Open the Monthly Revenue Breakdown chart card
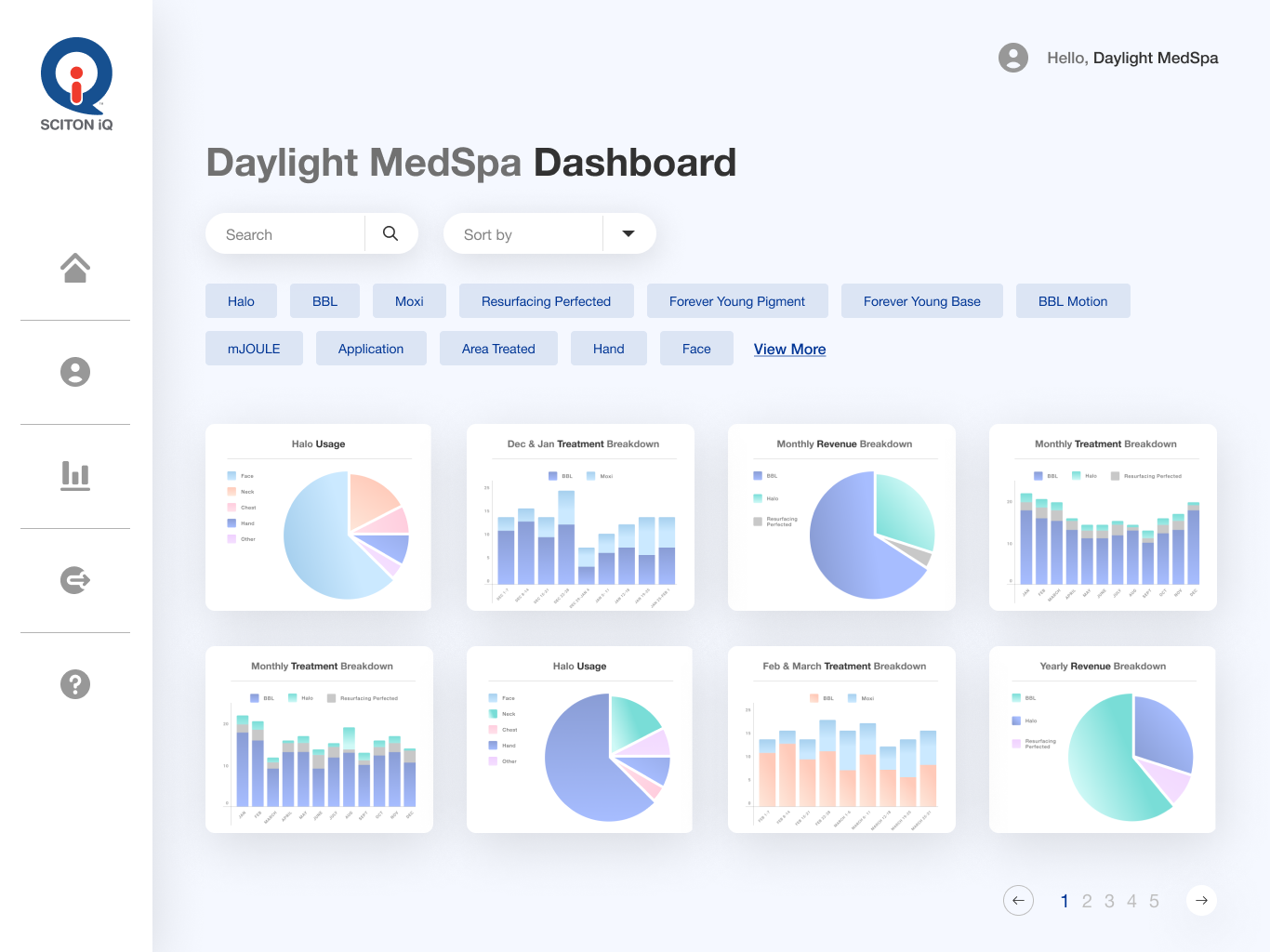This screenshot has width=1270, height=952. click(x=841, y=518)
